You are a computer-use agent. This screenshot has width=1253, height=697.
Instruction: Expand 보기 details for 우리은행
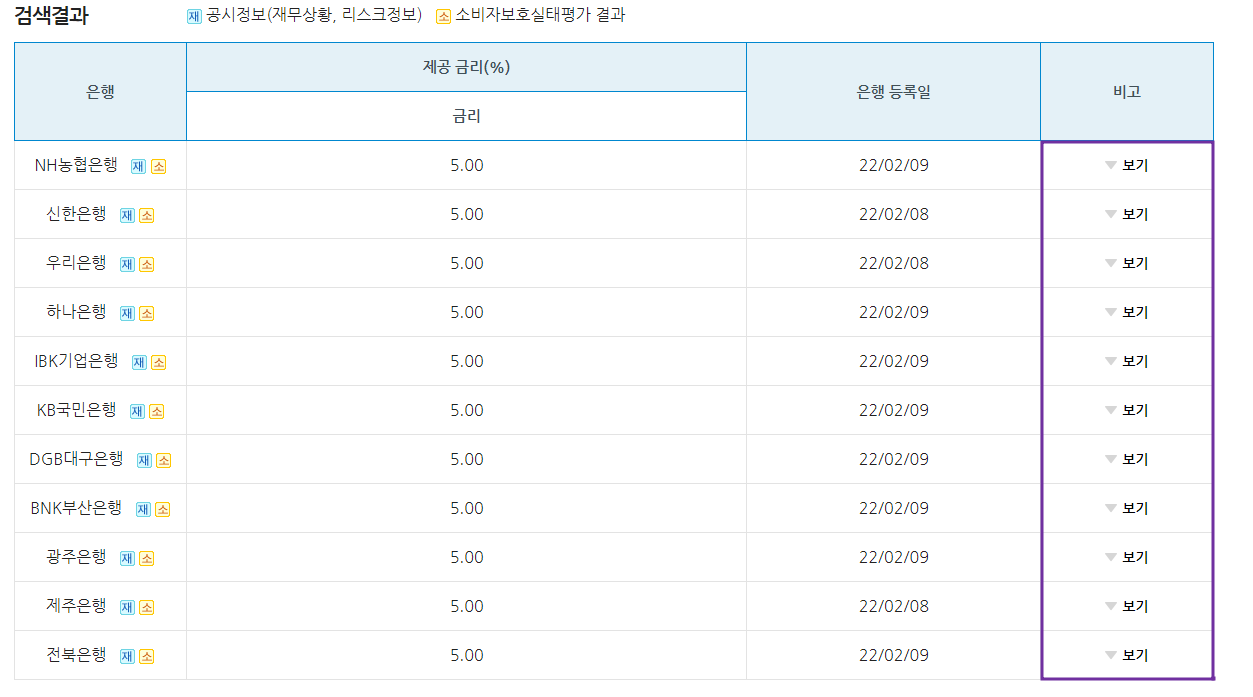point(1126,263)
